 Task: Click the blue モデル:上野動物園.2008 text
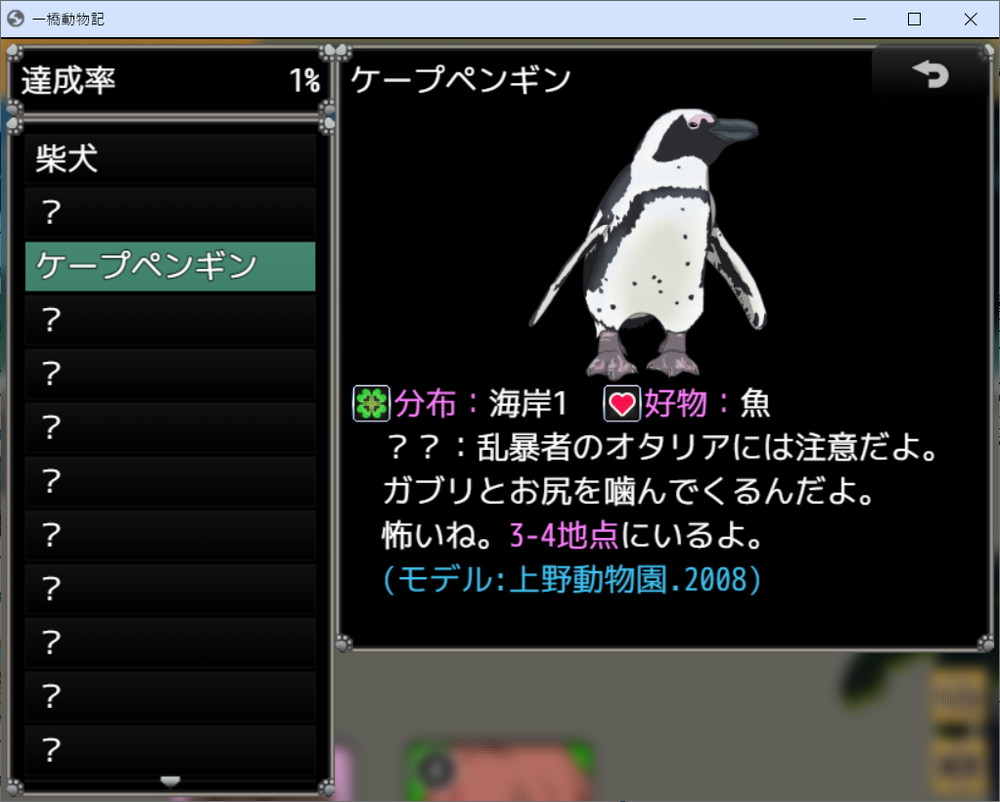point(571,579)
